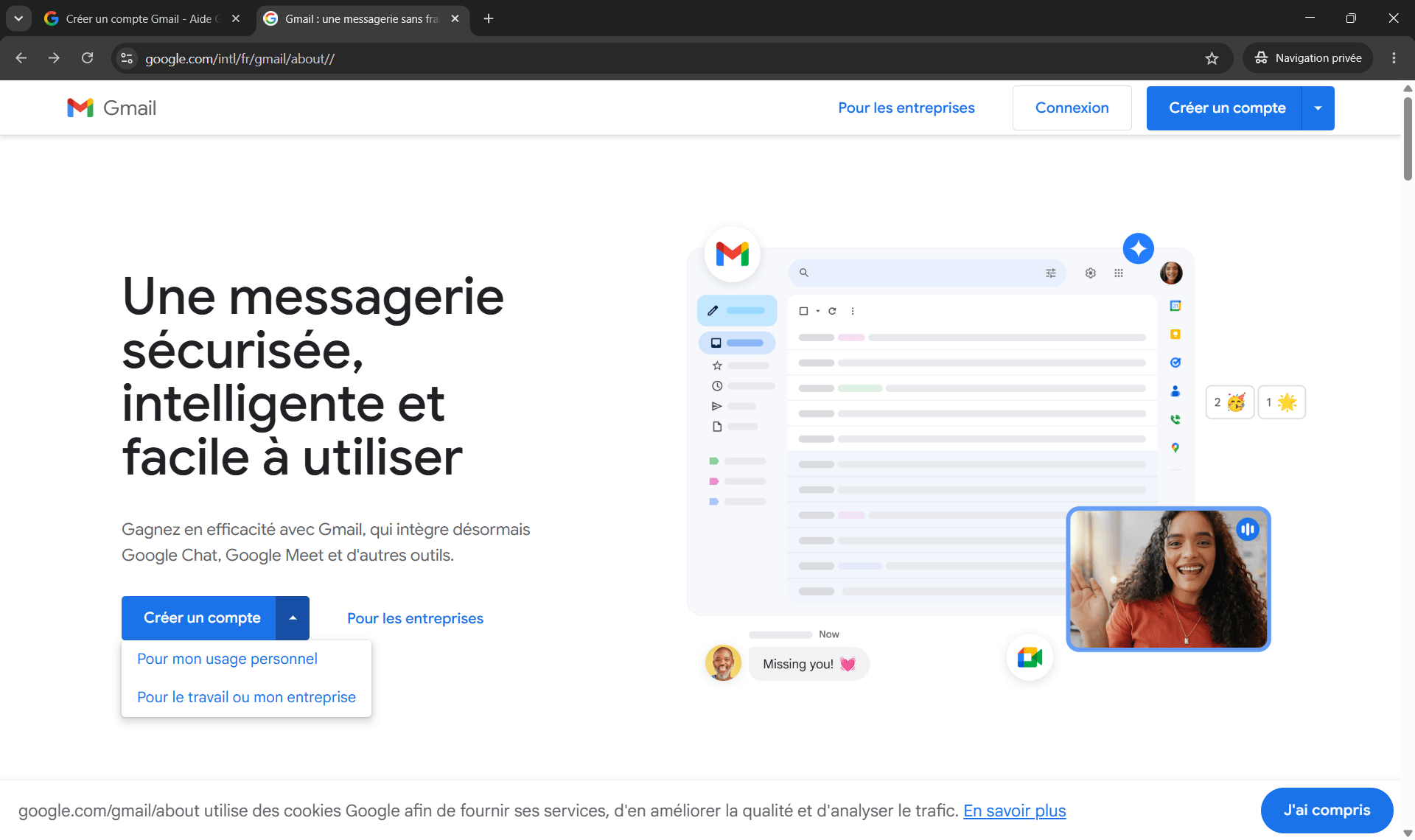View site information icon in address bar

pos(127,58)
